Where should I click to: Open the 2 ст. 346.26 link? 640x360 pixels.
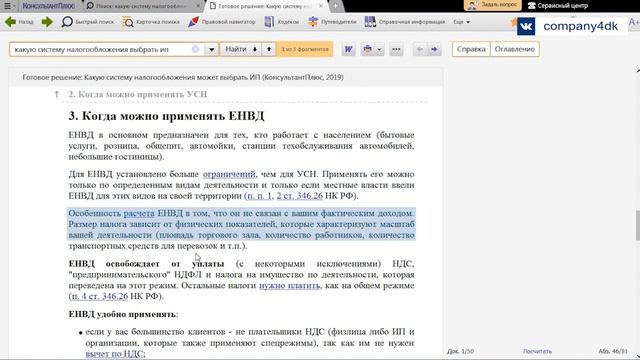click(x=300, y=196)
